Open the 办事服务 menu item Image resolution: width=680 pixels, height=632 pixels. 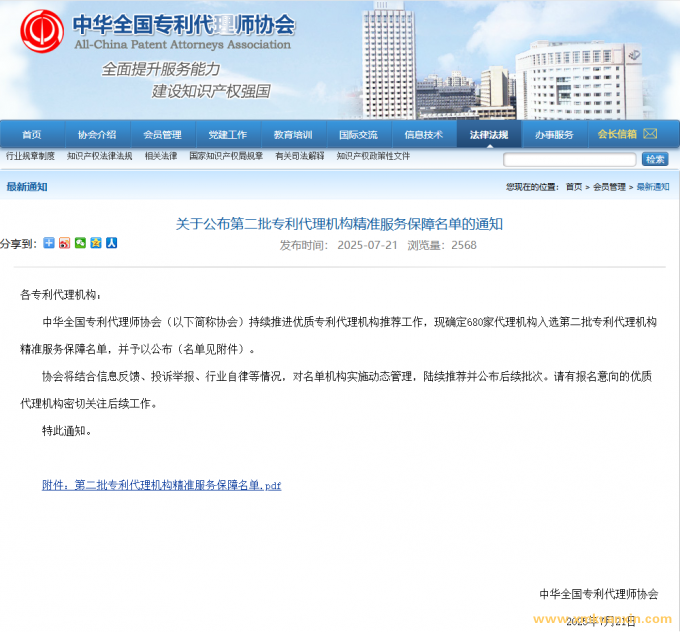554,135
